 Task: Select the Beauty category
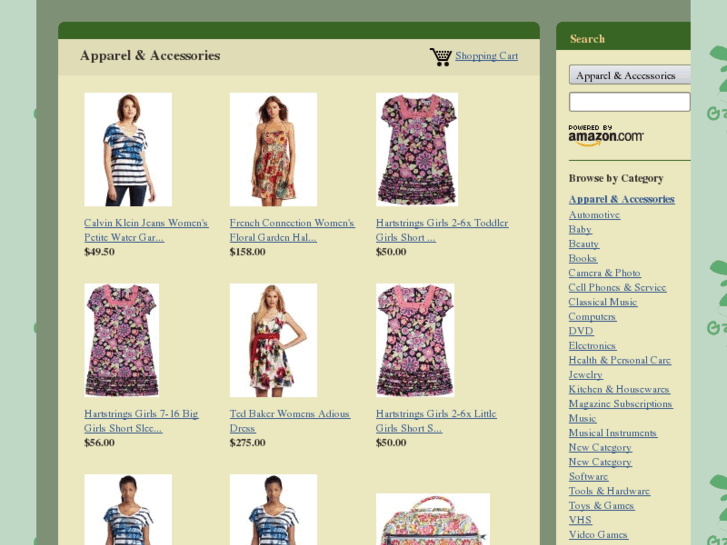pyautogui.click(x=584, y=244)
